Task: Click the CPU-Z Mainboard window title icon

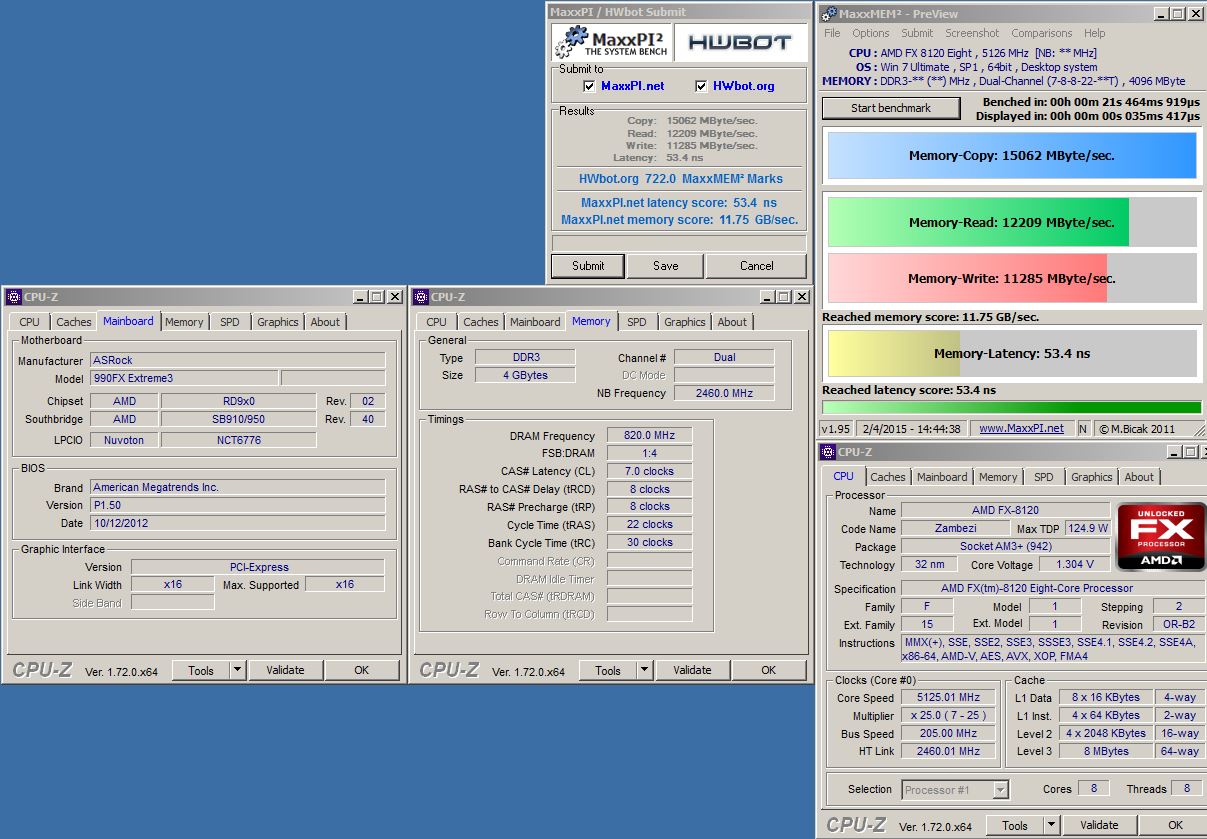Action: tap(14, 297)
